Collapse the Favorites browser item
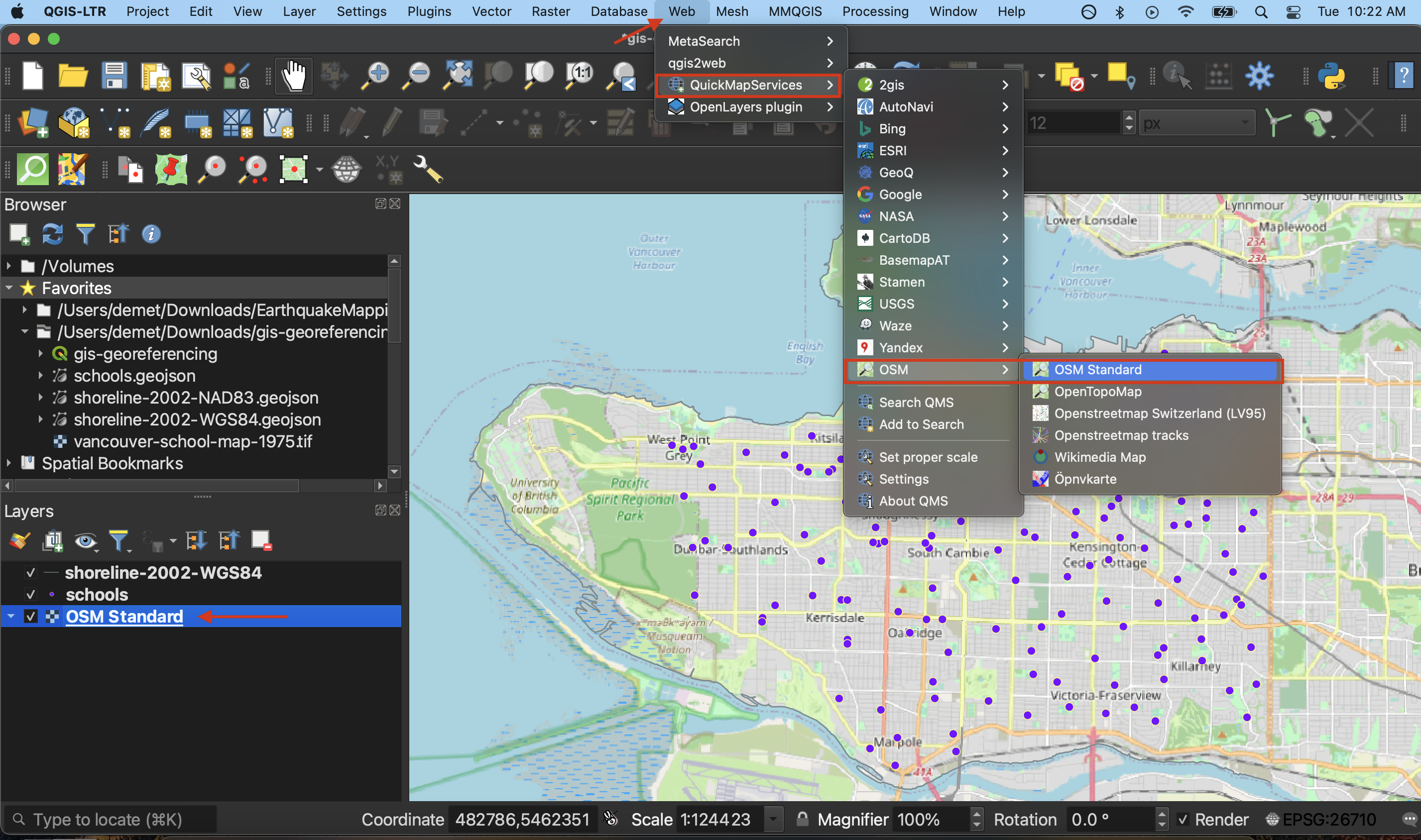Viewport: 1421px width, 840px height. tap(8, 288)
